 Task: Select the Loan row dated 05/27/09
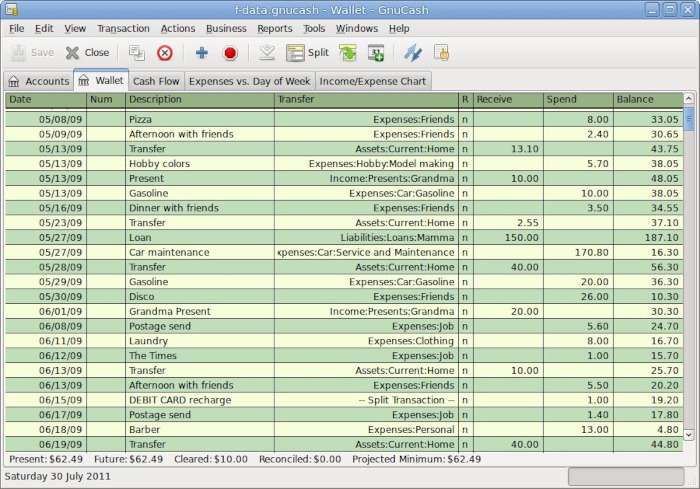point(344,238)
